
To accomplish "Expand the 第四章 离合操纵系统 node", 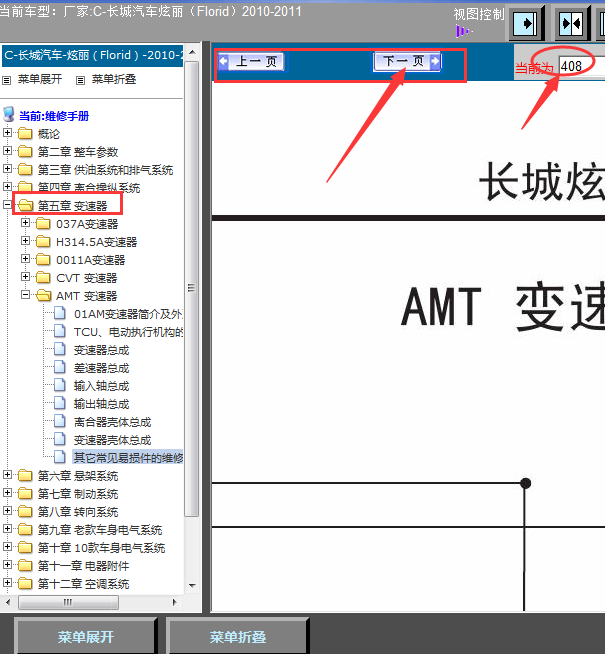I will (x=7, y=186).
